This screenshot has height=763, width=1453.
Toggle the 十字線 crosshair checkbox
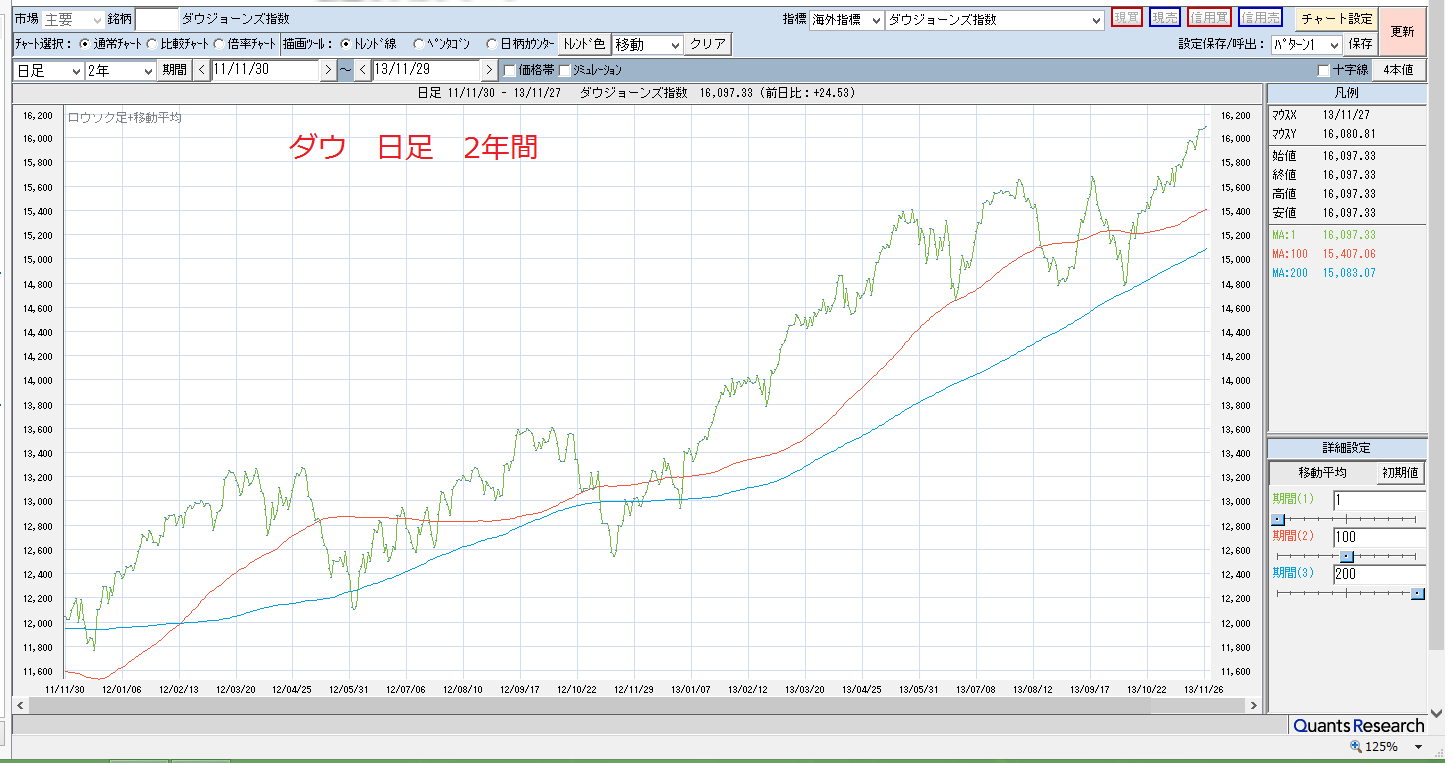[x=1324, y=71]
